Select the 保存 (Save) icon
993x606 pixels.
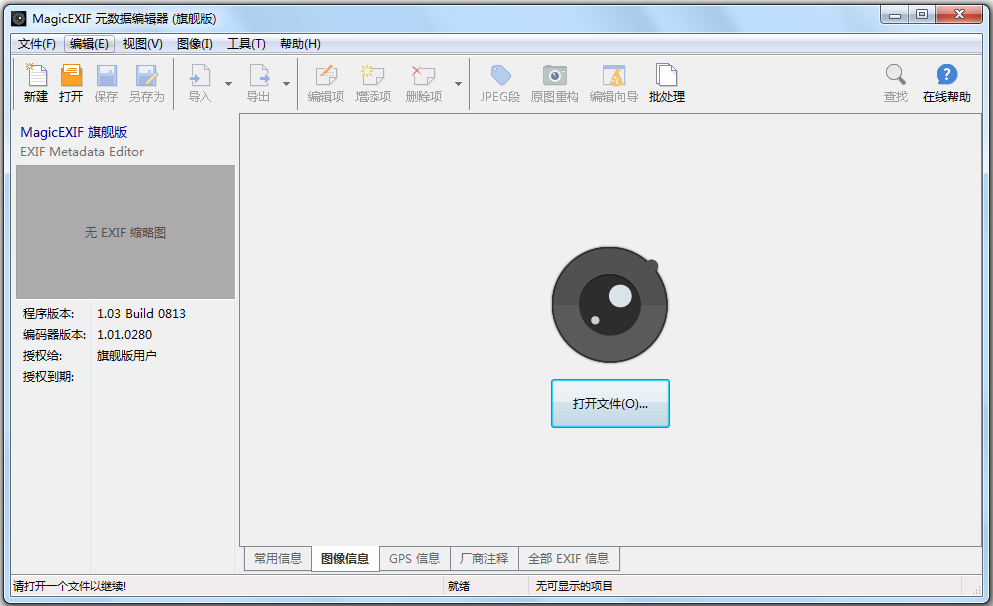(107, 82)
